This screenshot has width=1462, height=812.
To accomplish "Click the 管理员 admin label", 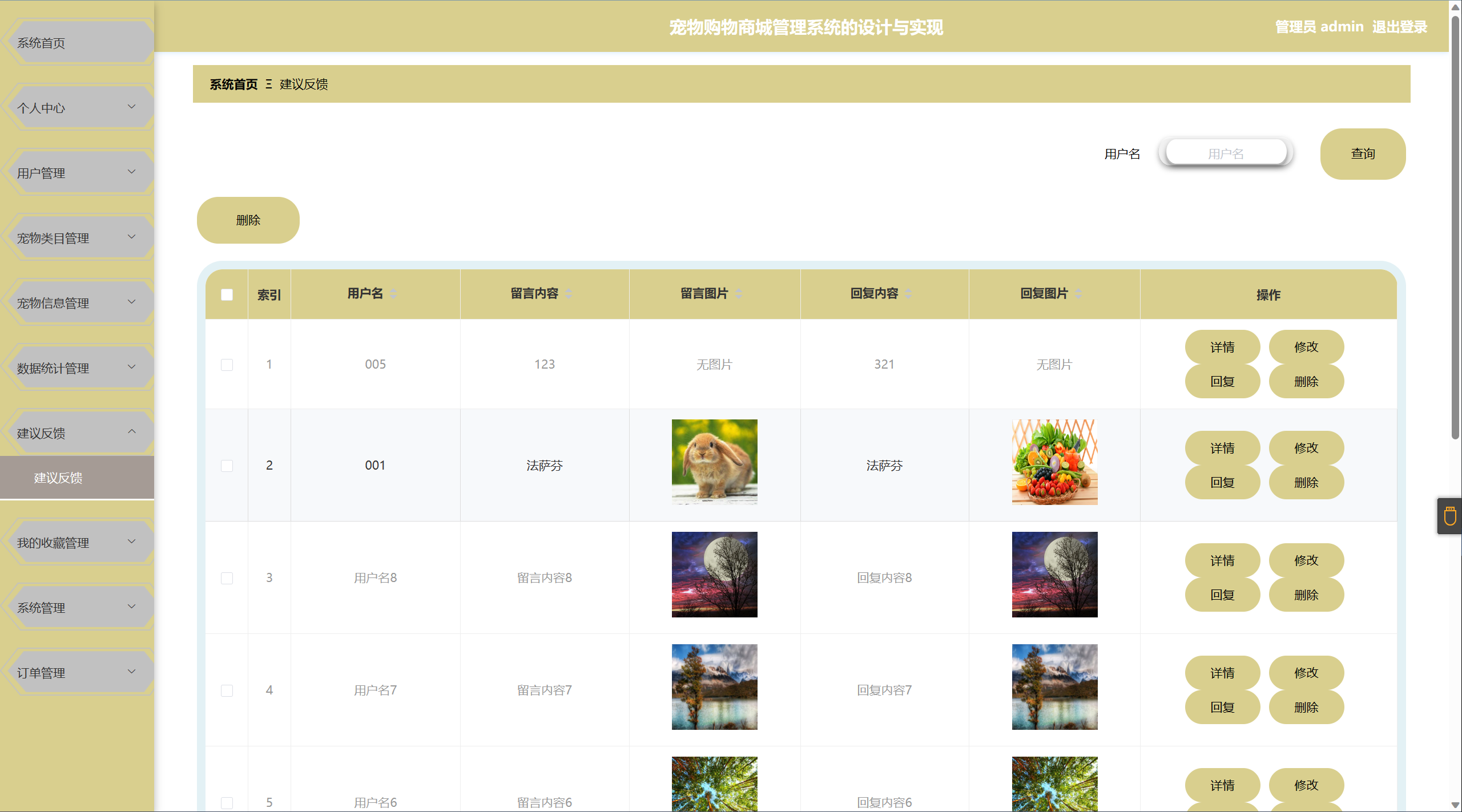I will 1319,27.
